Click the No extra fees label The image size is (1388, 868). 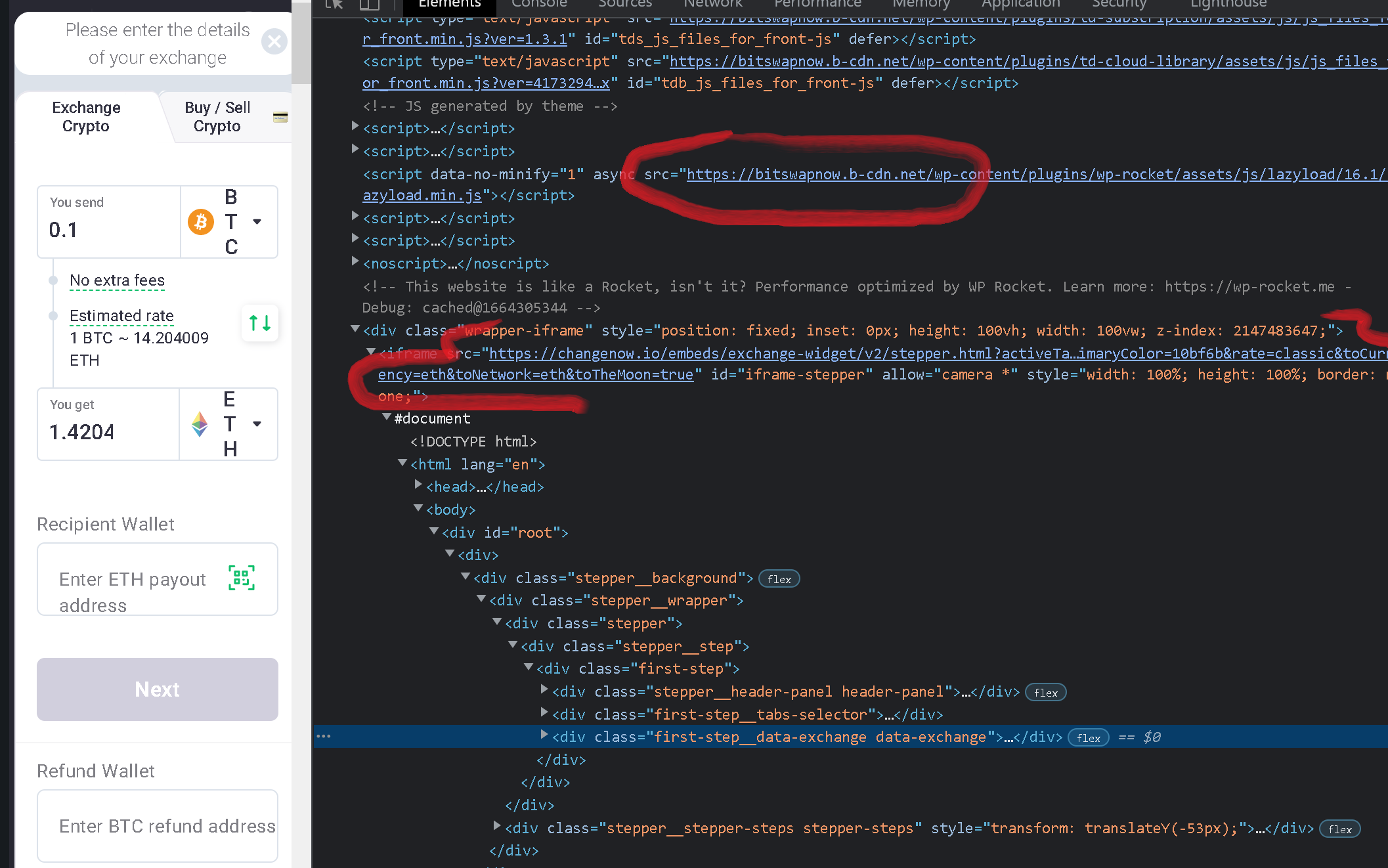(x=117, y=280)
